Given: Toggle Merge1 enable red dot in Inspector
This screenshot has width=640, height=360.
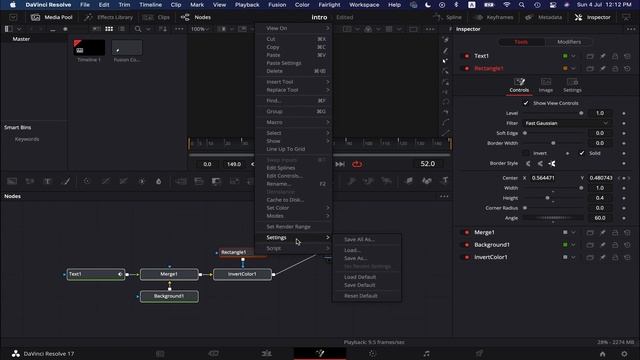Looking at the screenshot, I should coord(467,233).
